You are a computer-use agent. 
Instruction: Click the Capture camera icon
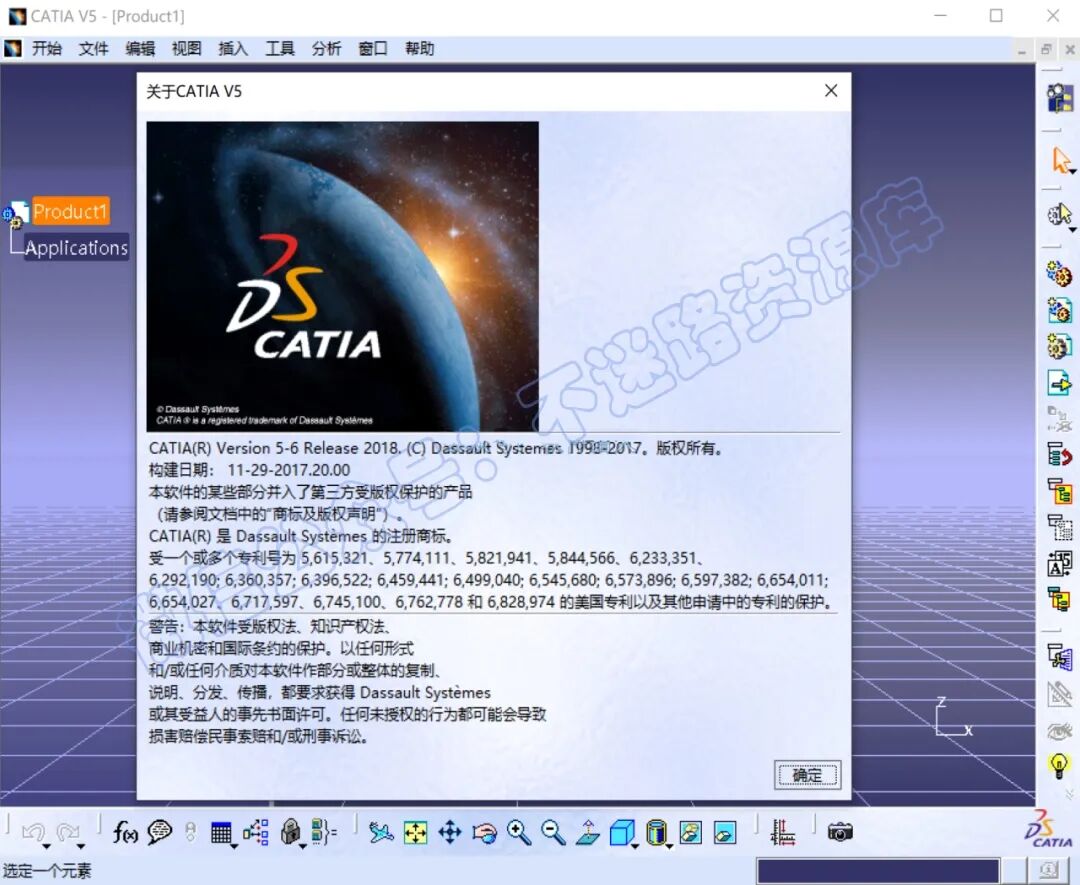(x=840, y=833)
